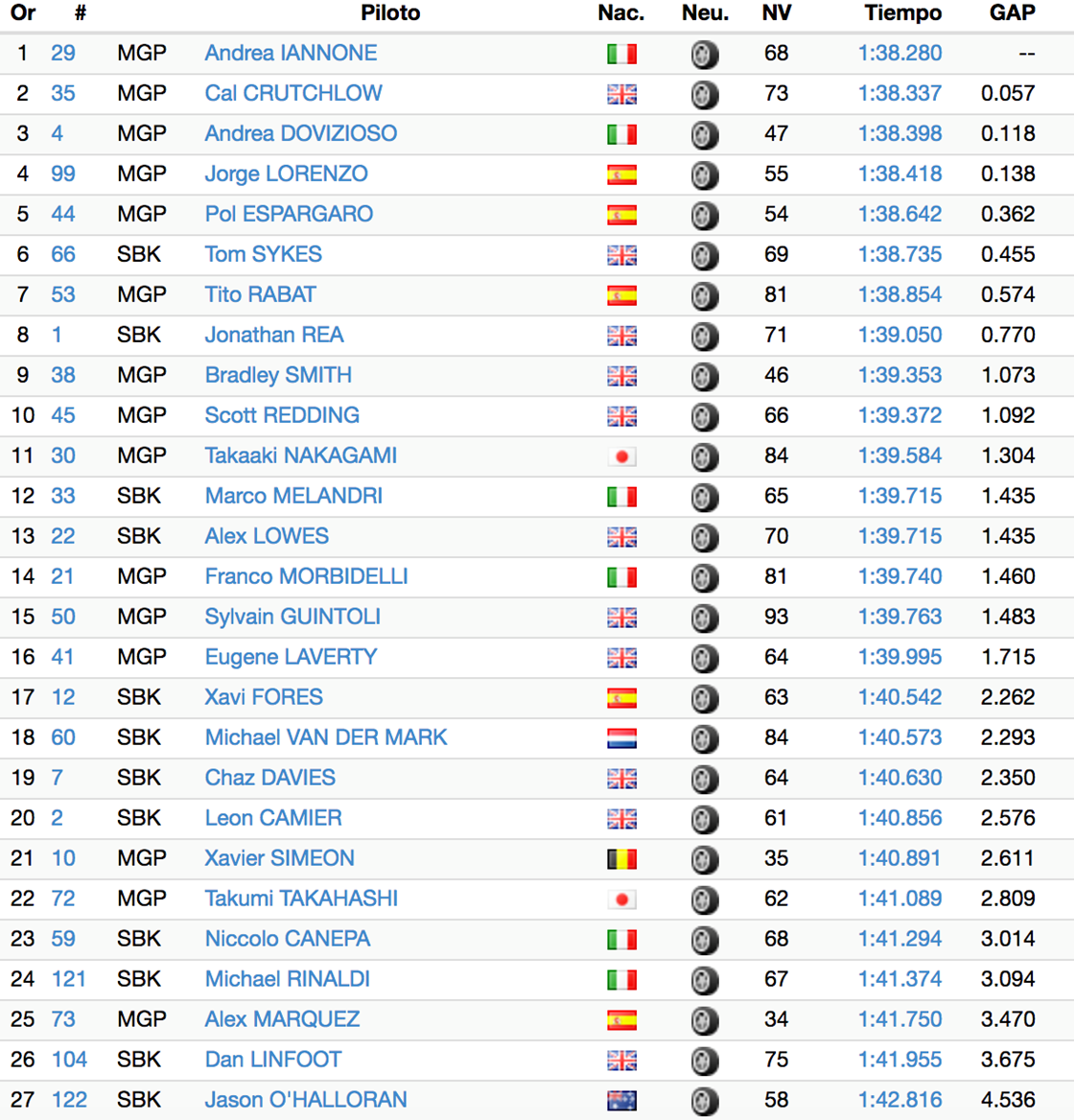Click the Neu. column header

coord(706,12)
